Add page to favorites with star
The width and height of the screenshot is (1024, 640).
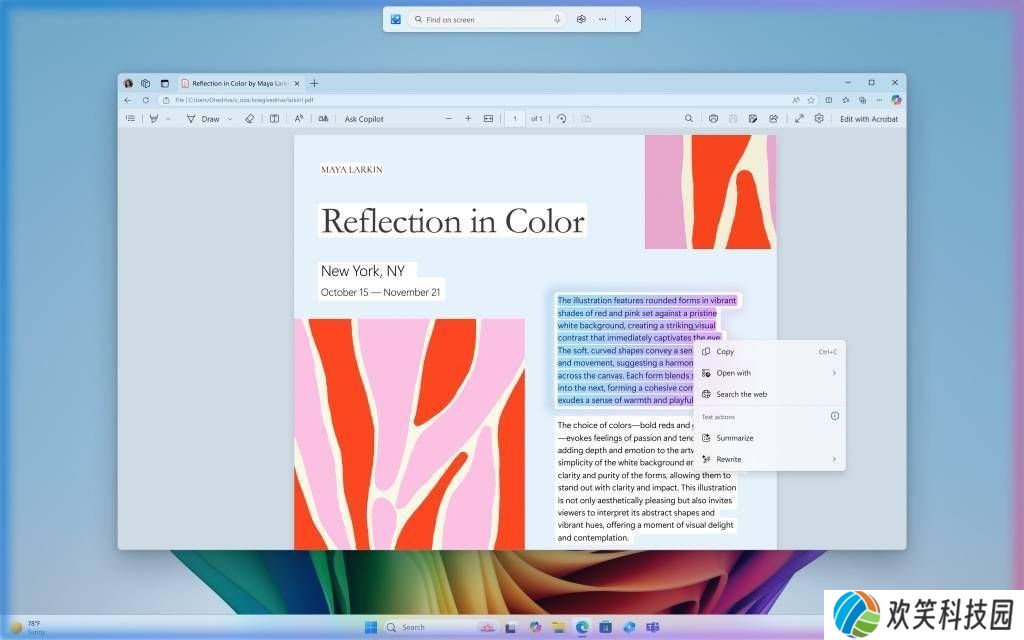(811, 100)
